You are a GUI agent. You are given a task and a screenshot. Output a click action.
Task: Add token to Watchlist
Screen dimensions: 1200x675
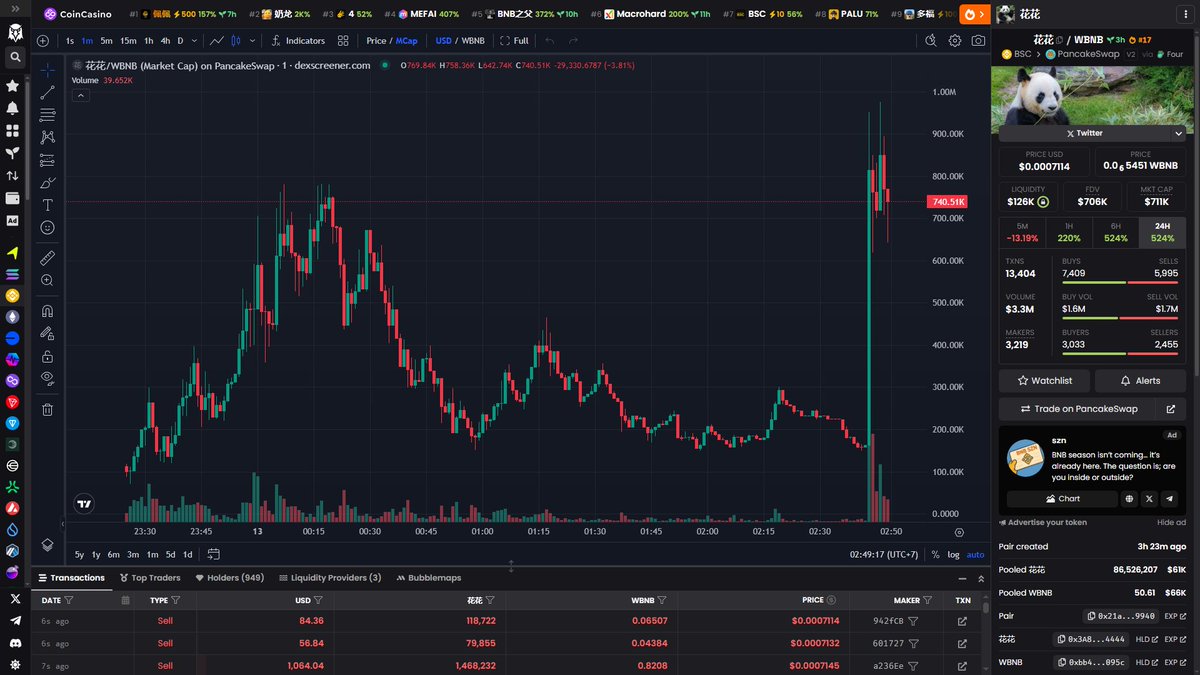(1044, 381)
